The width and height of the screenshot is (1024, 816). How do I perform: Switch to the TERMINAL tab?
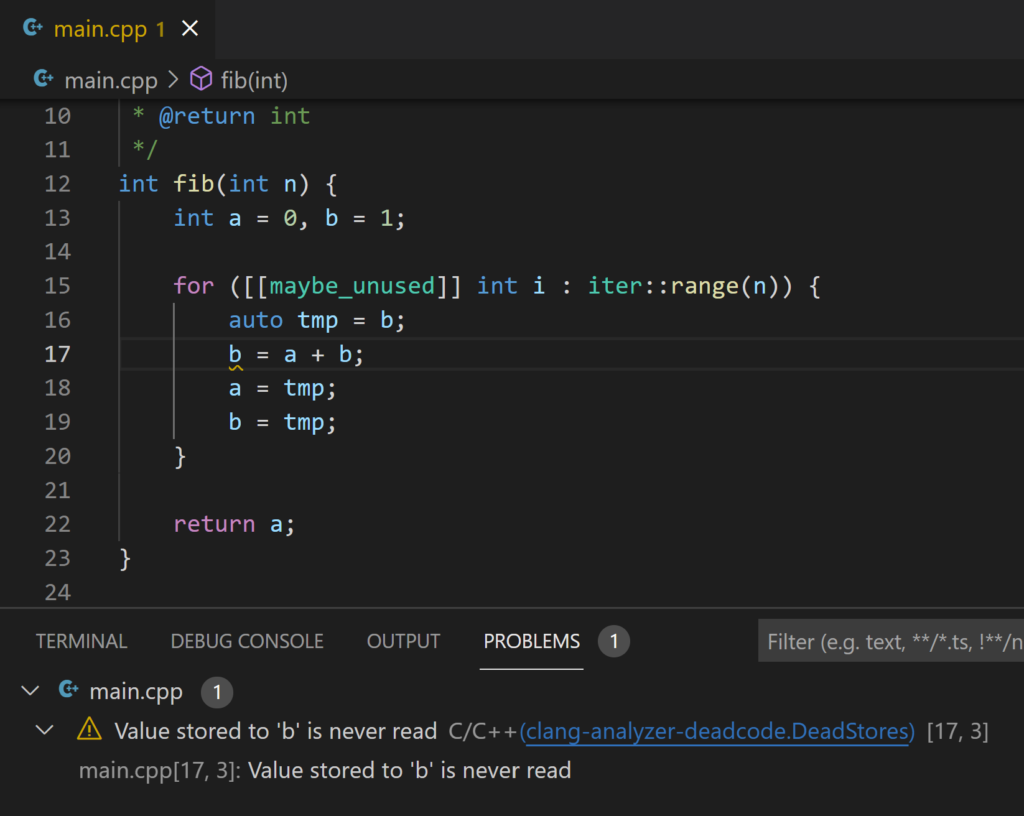81,641
